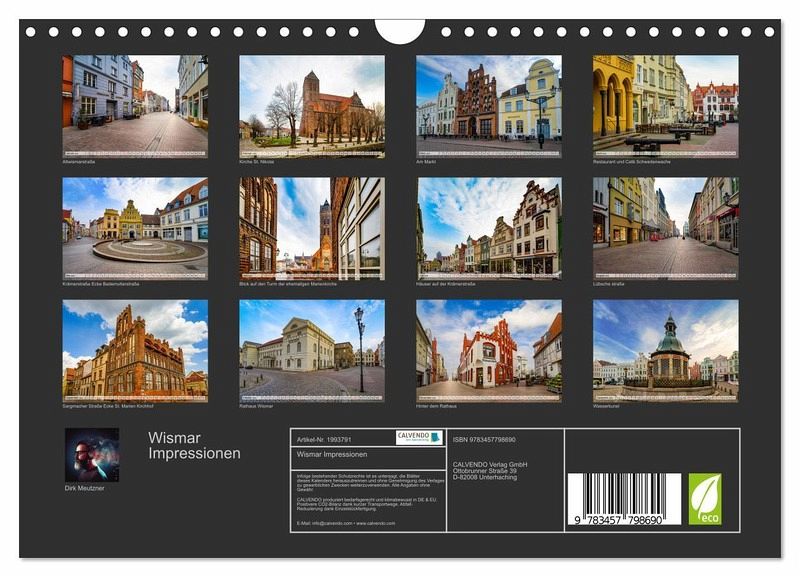Open the Lübsche Straße photo
This screenshot has width=800, height=577.
(666, 229)
